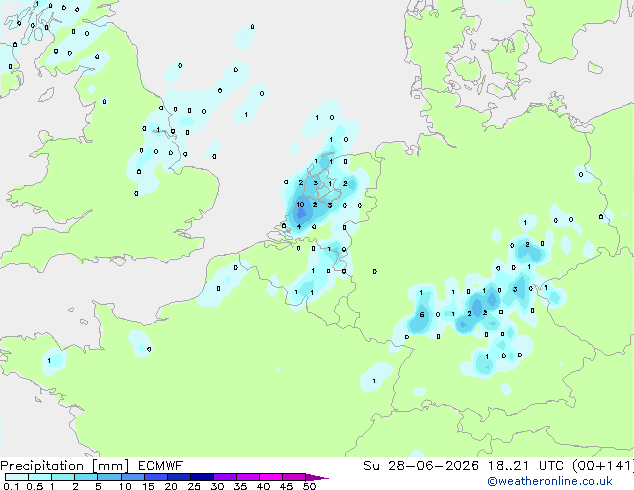
Task: Click the "Precipitation [mm]" title text
Action: (65, 466)
